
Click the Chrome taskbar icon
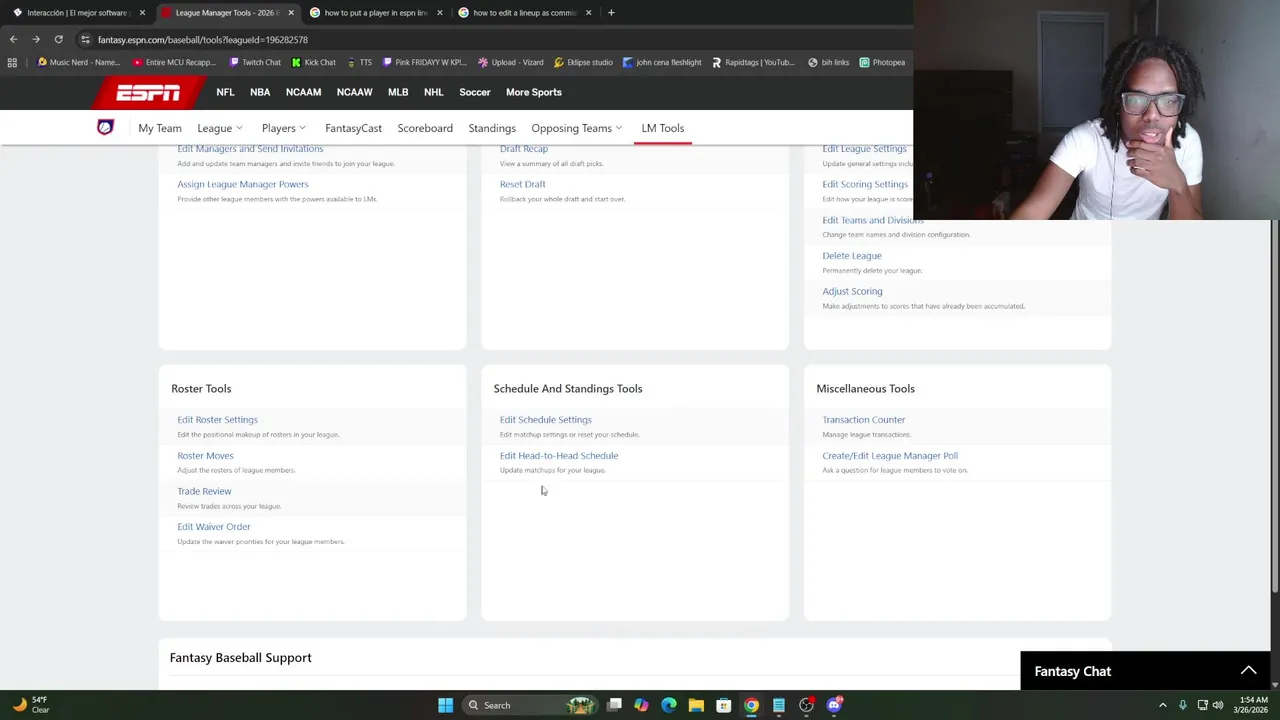751,705
